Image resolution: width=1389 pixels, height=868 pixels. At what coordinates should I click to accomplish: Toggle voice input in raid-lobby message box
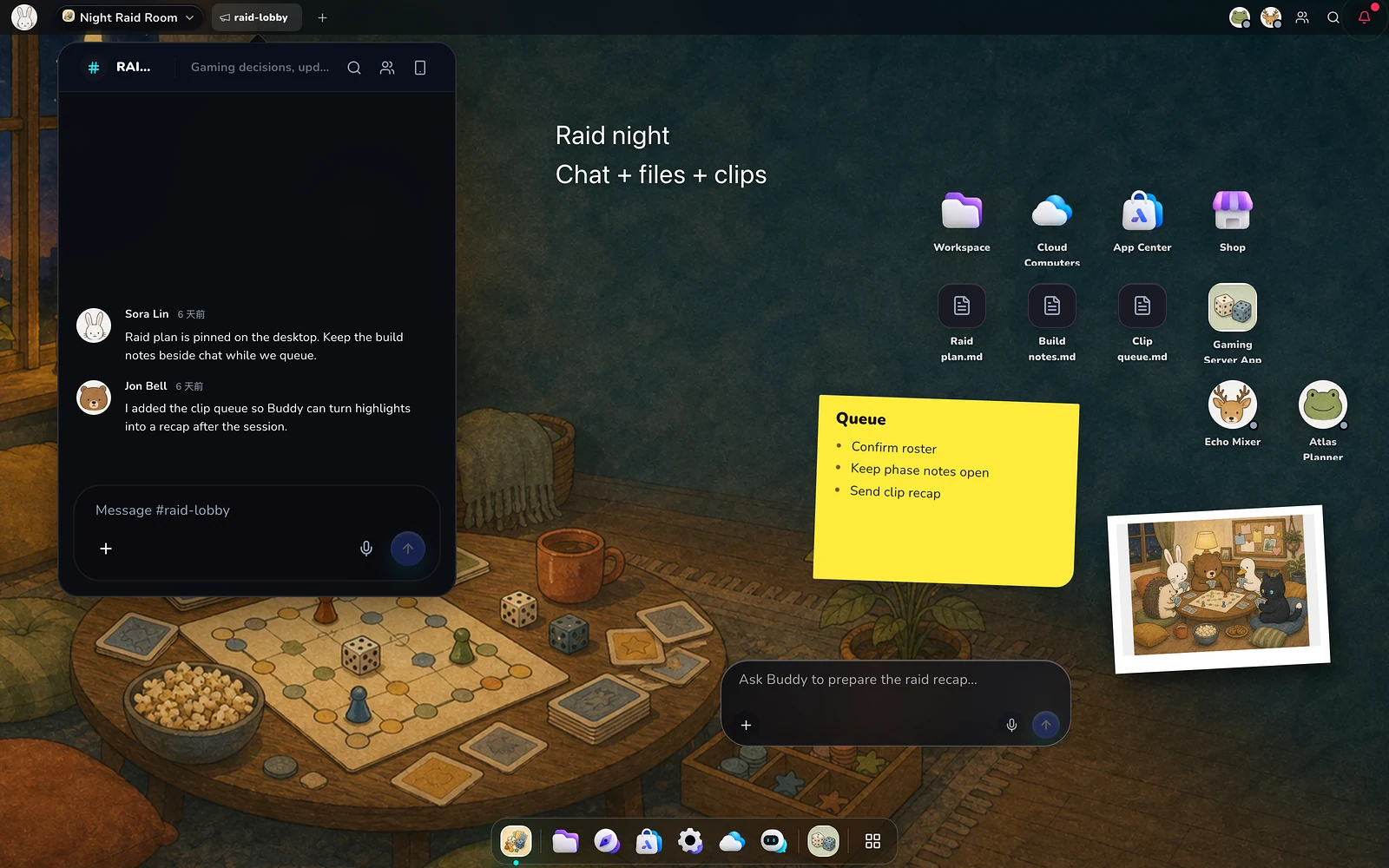366,549
